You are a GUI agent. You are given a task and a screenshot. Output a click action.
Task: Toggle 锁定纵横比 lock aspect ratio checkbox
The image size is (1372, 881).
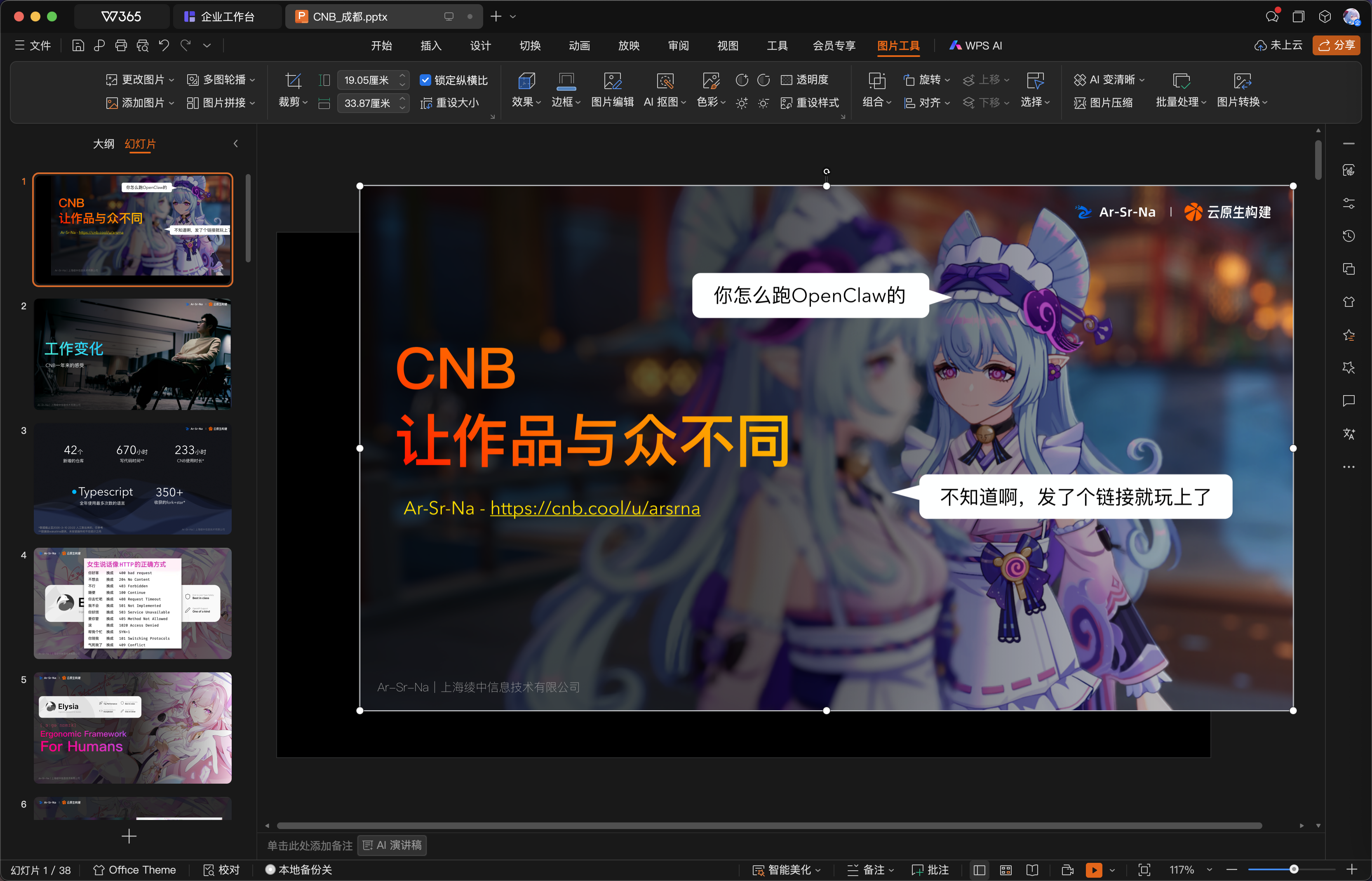(x=425, y=80)
